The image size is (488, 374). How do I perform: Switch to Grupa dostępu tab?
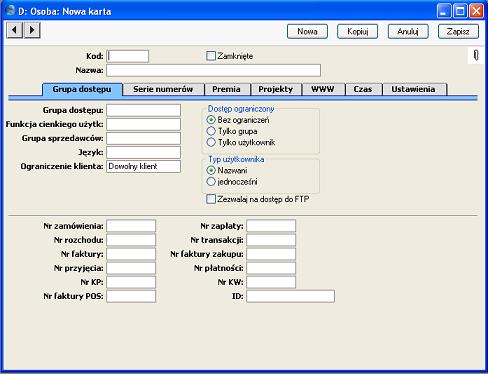pos(82,89)
